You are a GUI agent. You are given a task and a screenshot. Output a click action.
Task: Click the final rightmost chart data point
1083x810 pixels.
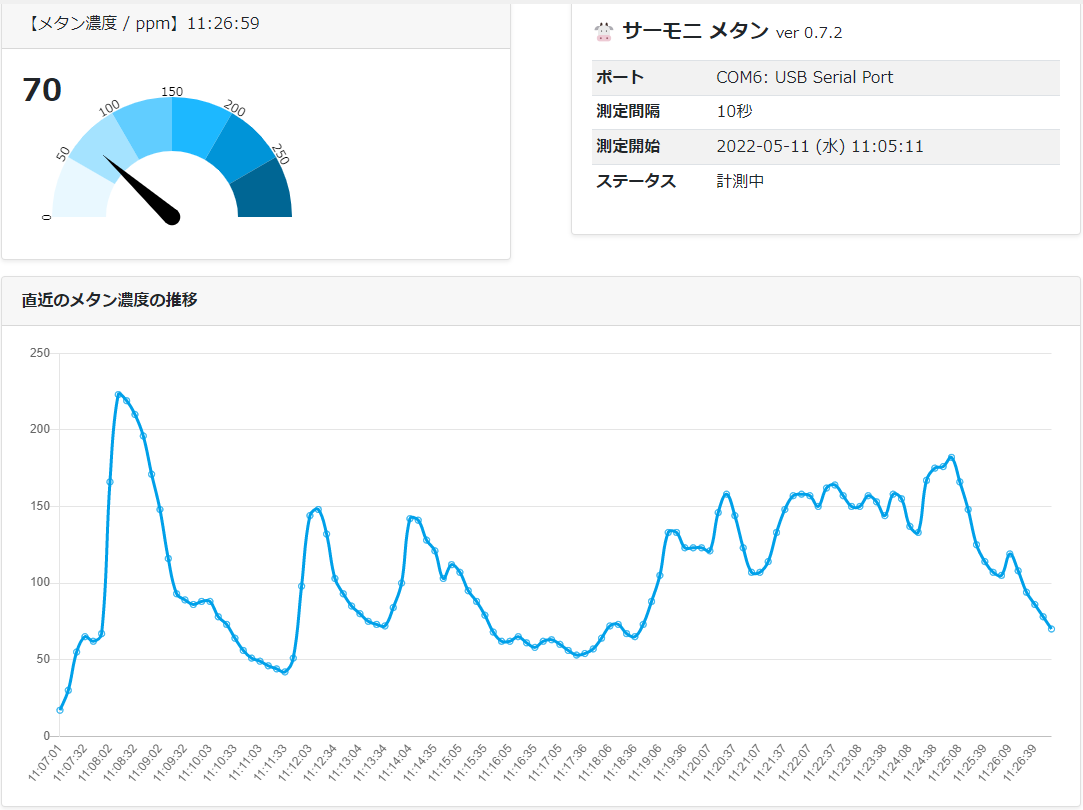tap(1051, 629)
